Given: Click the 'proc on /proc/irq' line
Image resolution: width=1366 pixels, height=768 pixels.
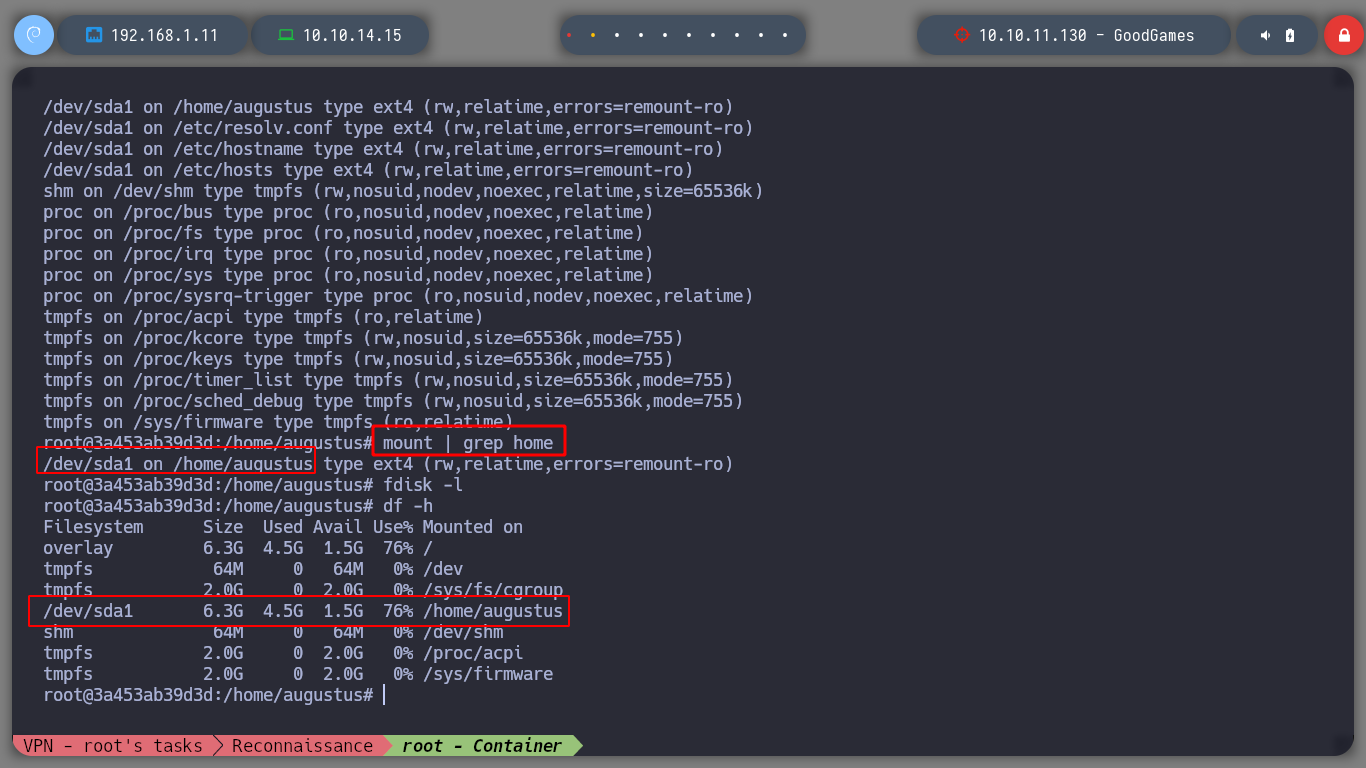Looking at the screenshot, I should 348,254.
